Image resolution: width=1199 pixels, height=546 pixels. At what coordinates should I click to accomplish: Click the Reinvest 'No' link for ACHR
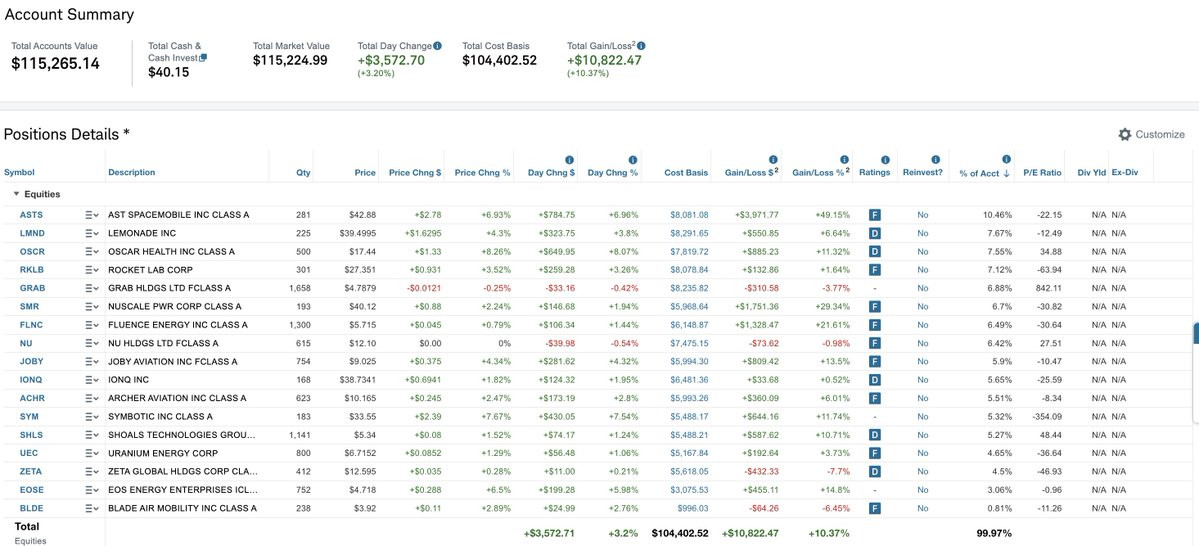click(x=923, y=398)
